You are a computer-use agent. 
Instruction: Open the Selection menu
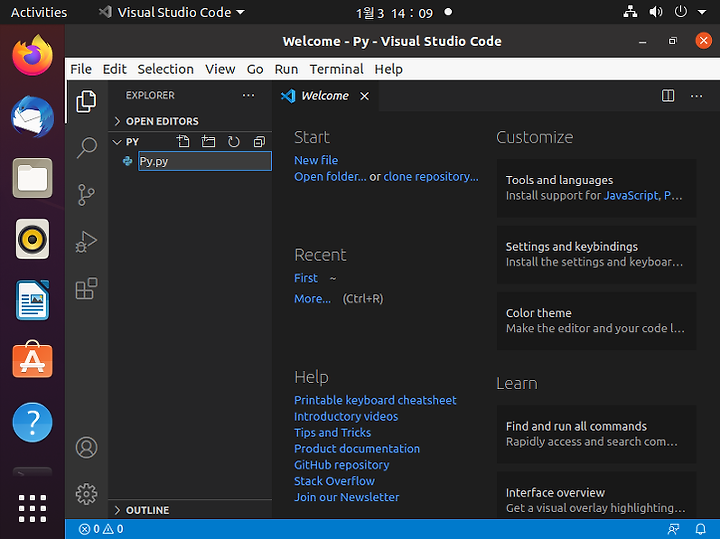pyautogui.click(x=165, y=69)
